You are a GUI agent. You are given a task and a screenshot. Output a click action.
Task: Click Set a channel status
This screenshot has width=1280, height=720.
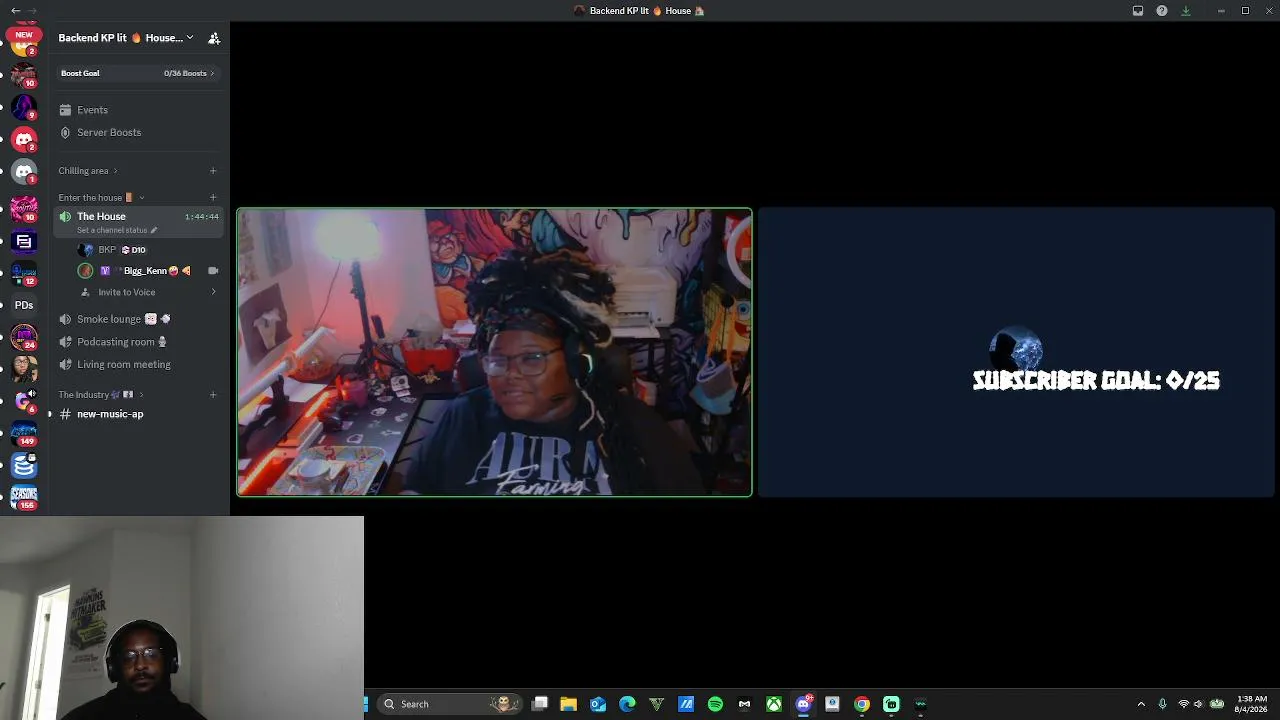[116, 230]
